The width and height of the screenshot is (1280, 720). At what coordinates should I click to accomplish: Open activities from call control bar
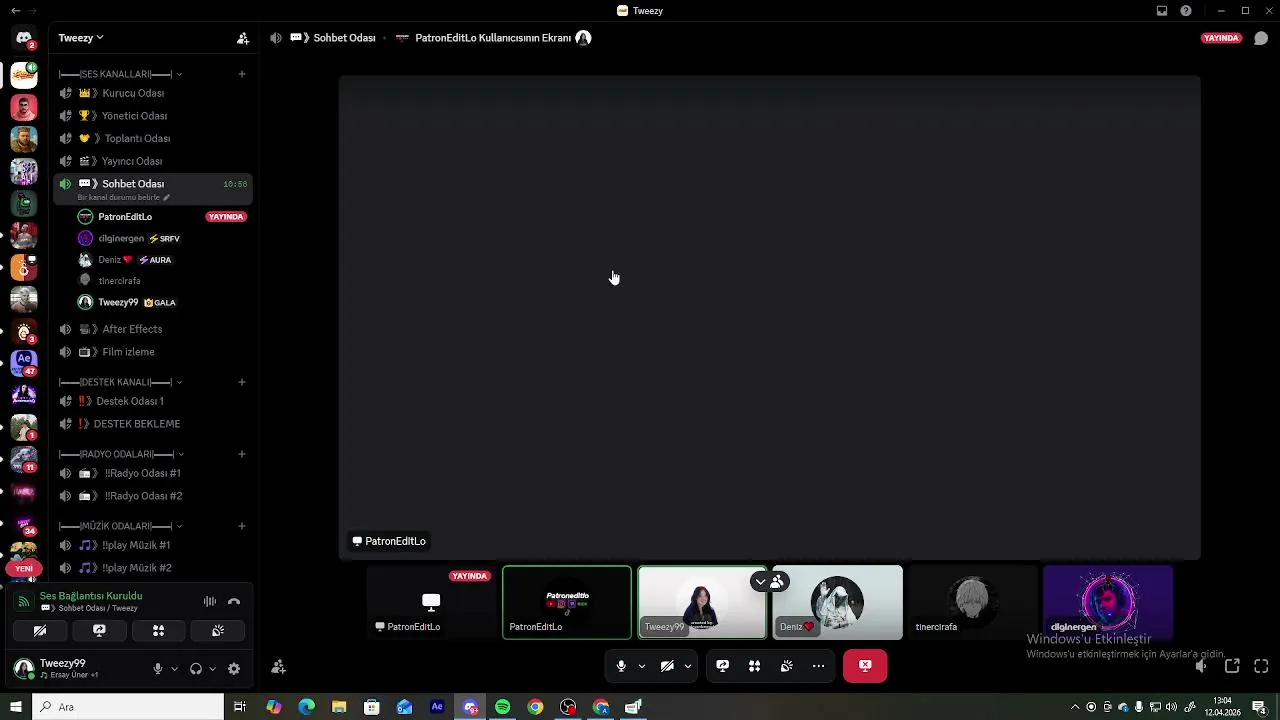[755, 666]
